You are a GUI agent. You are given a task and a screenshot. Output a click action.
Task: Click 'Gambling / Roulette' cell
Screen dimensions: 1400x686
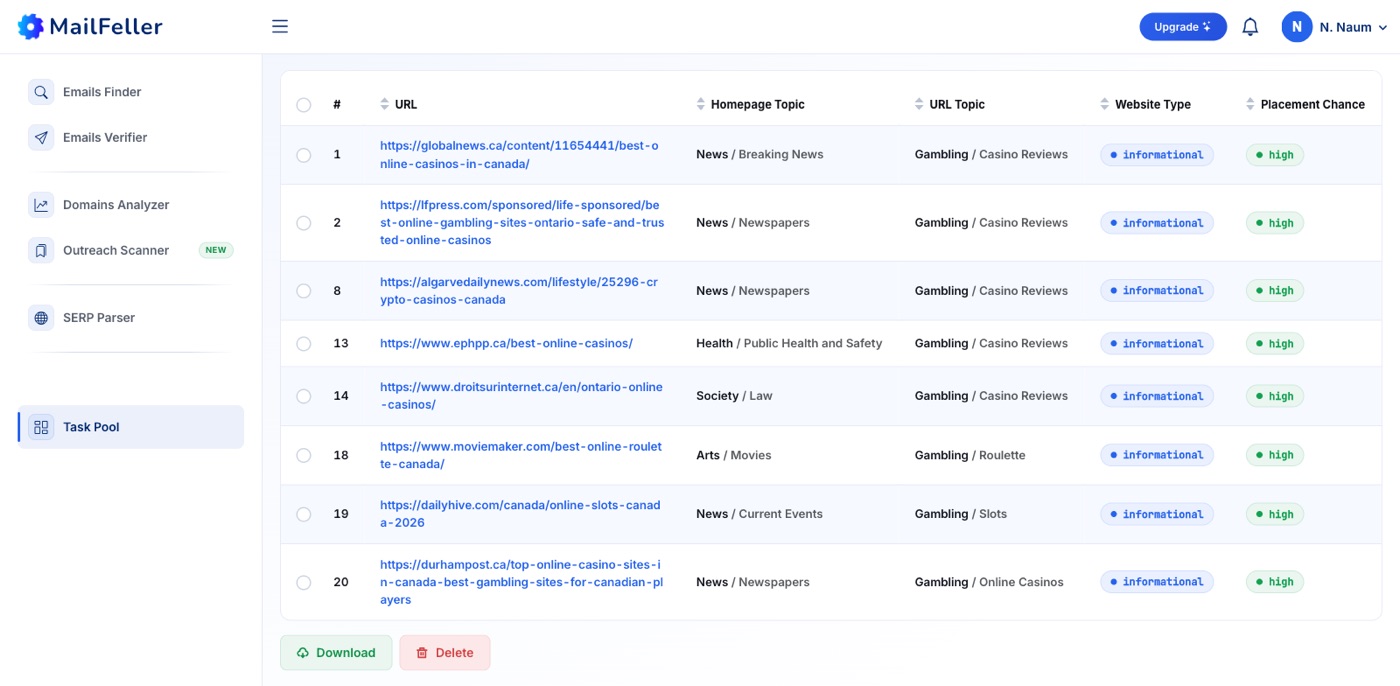click(970, 455)
